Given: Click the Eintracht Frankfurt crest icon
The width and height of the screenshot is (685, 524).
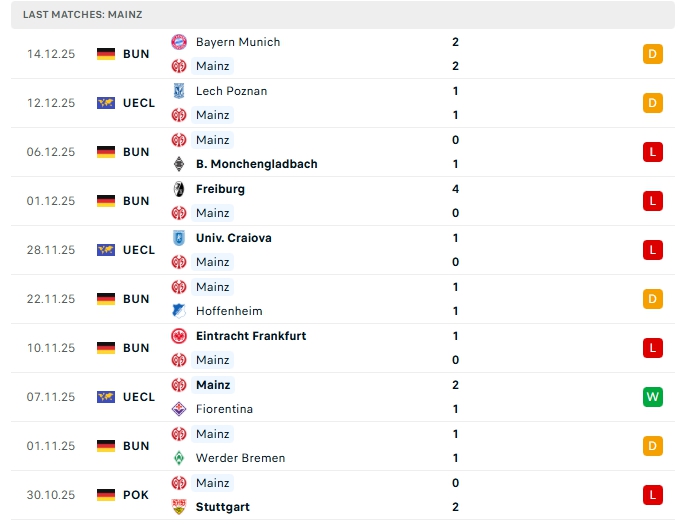Looking at the screenshot, I should [179, 336].
